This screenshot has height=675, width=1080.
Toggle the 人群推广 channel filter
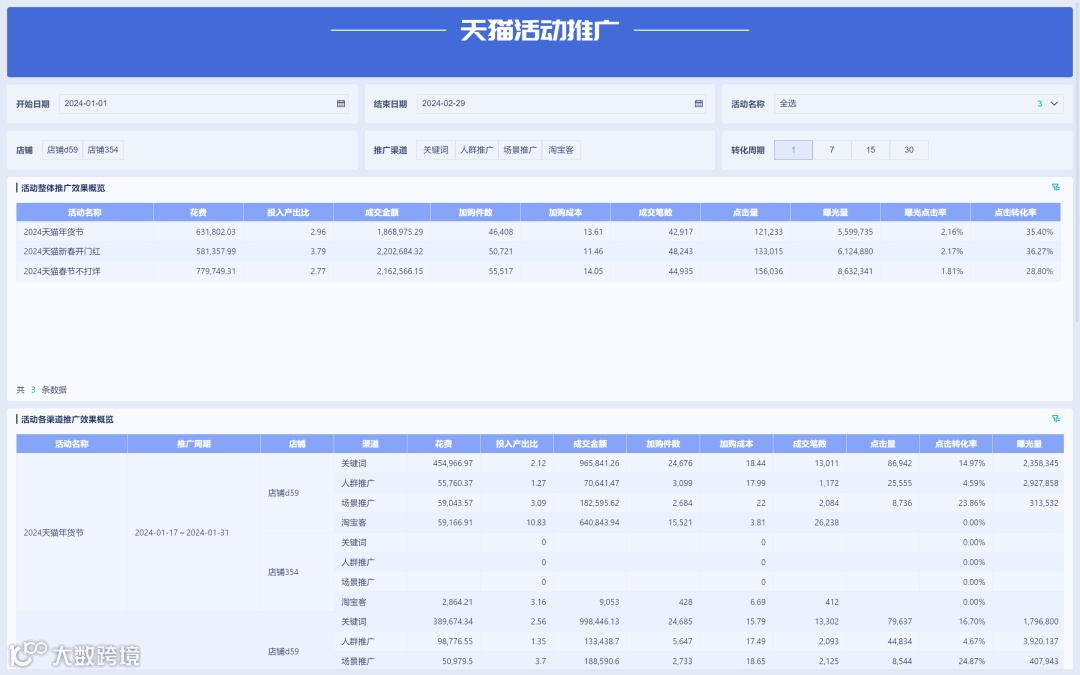tap(477, 150)
